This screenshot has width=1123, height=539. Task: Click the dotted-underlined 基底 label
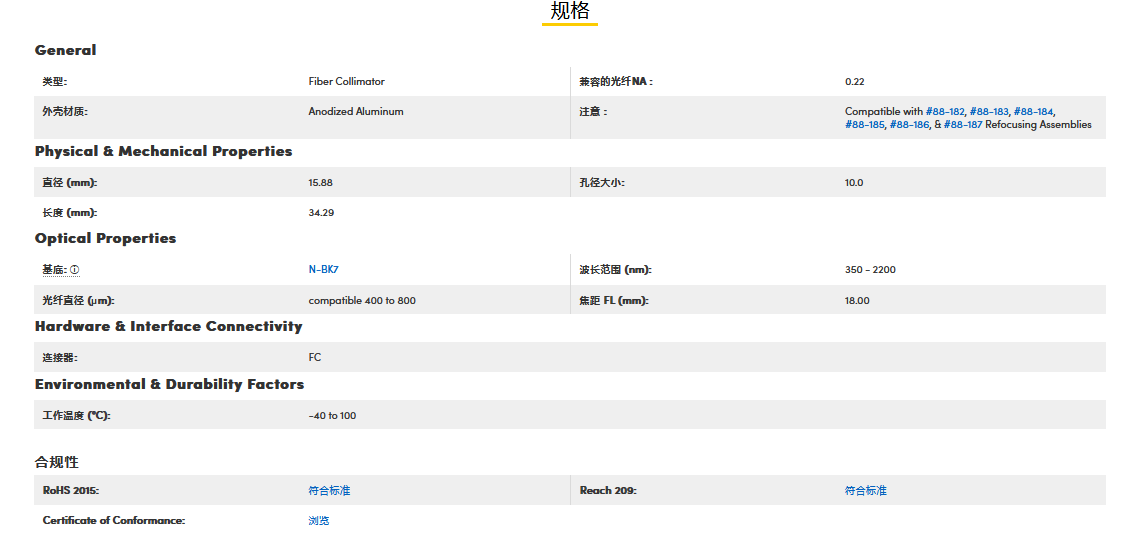coord(54,270)
